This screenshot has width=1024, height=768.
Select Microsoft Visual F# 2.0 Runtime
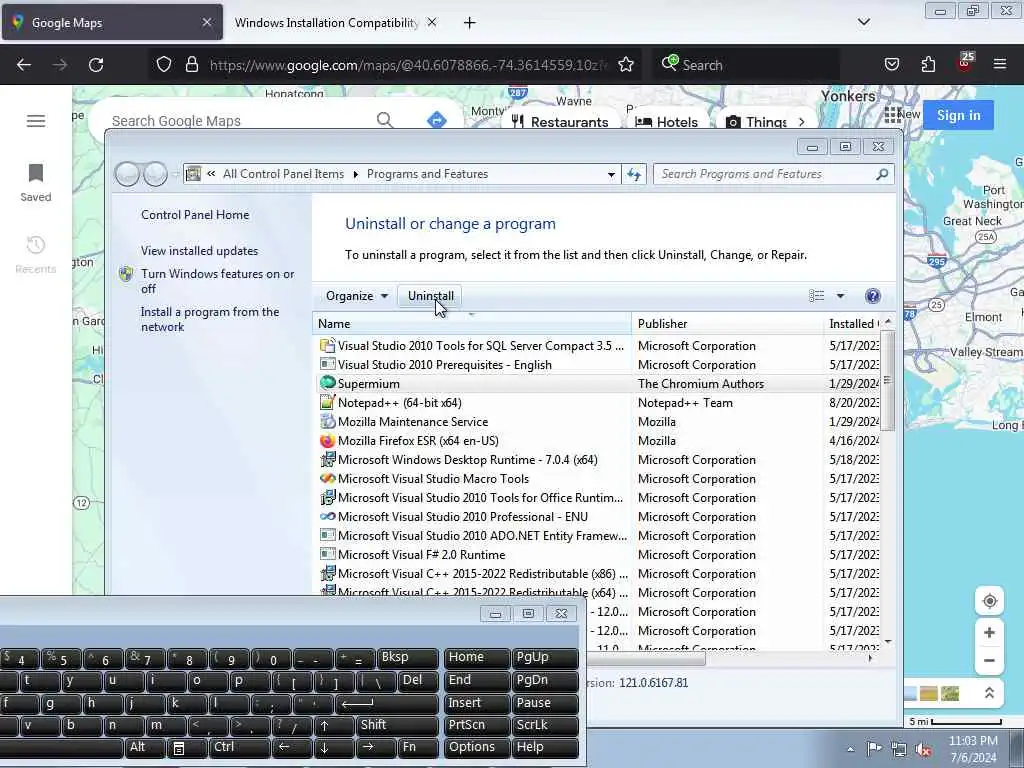[x=598, y=554]
